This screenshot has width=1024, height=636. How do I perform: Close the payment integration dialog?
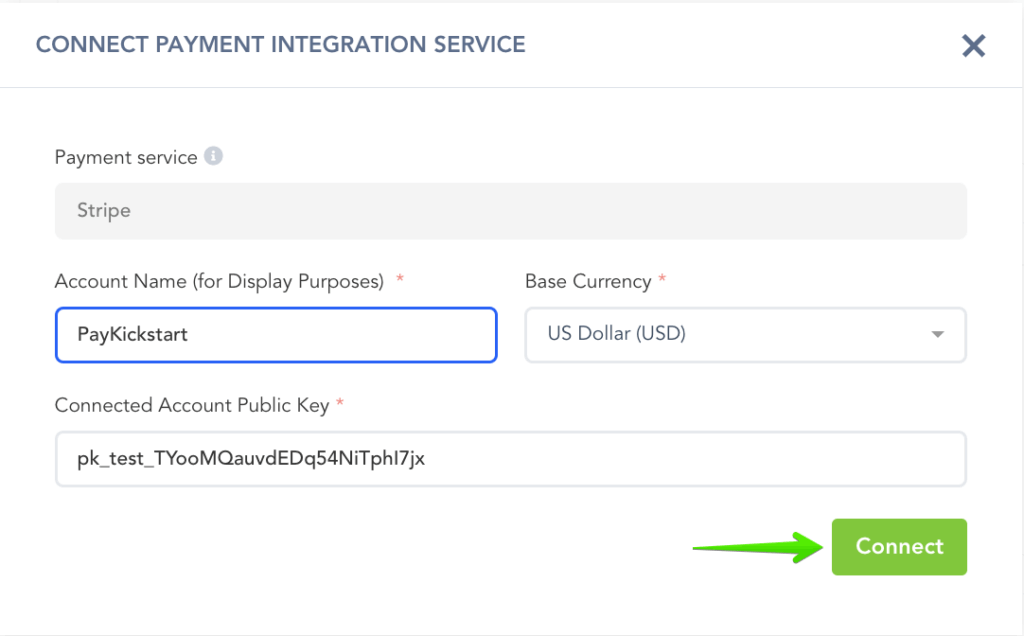point(973,46)
